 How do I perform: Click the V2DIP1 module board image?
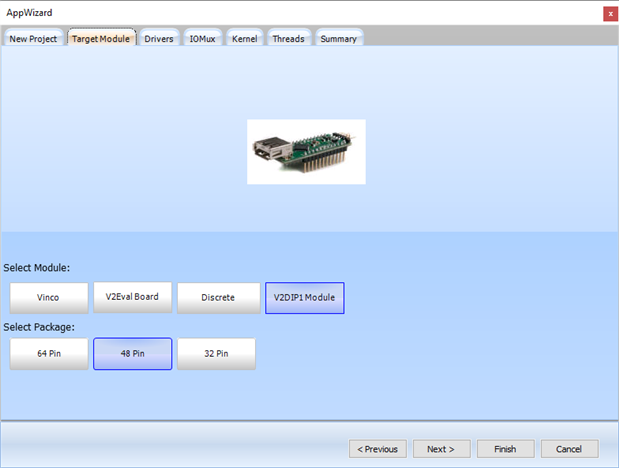click(x=306, y=152)
